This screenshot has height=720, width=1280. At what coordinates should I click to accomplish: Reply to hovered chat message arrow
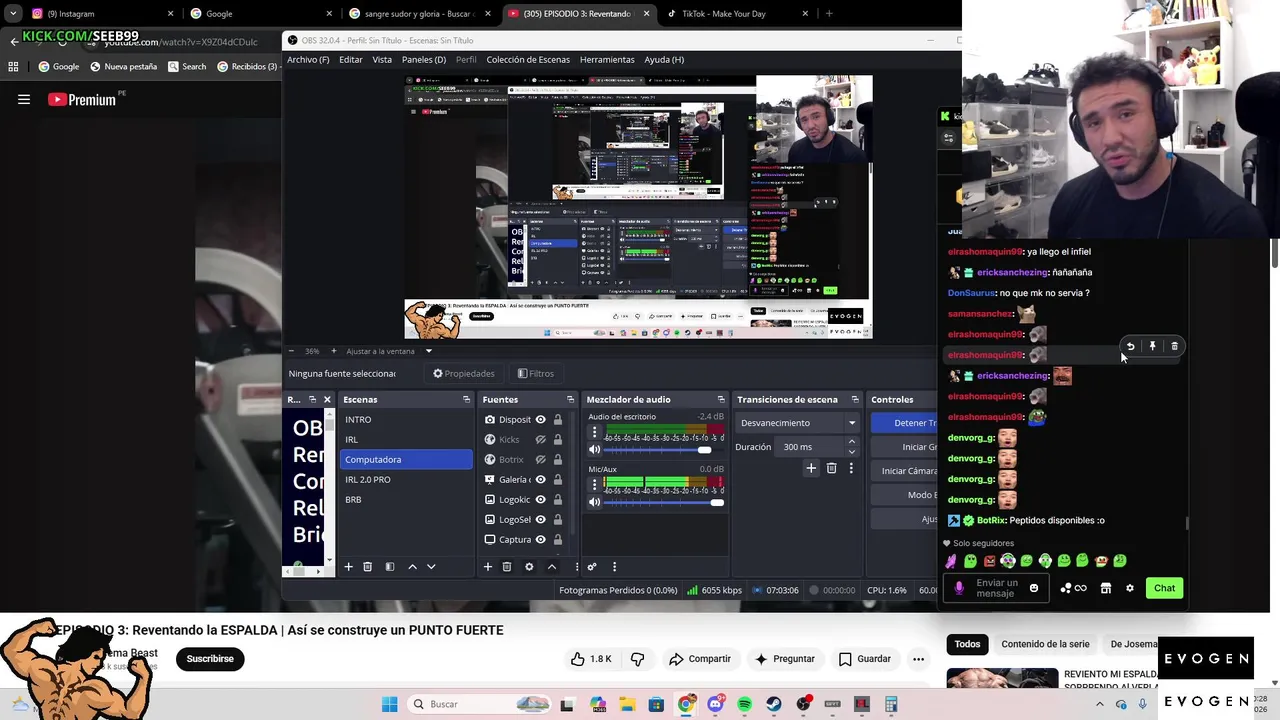(x=1130, y=346)
